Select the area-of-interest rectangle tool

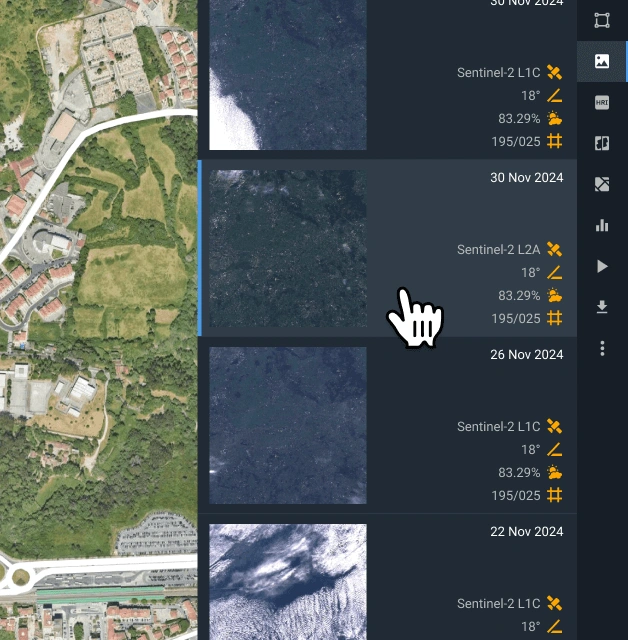click(x=602, y=20)
